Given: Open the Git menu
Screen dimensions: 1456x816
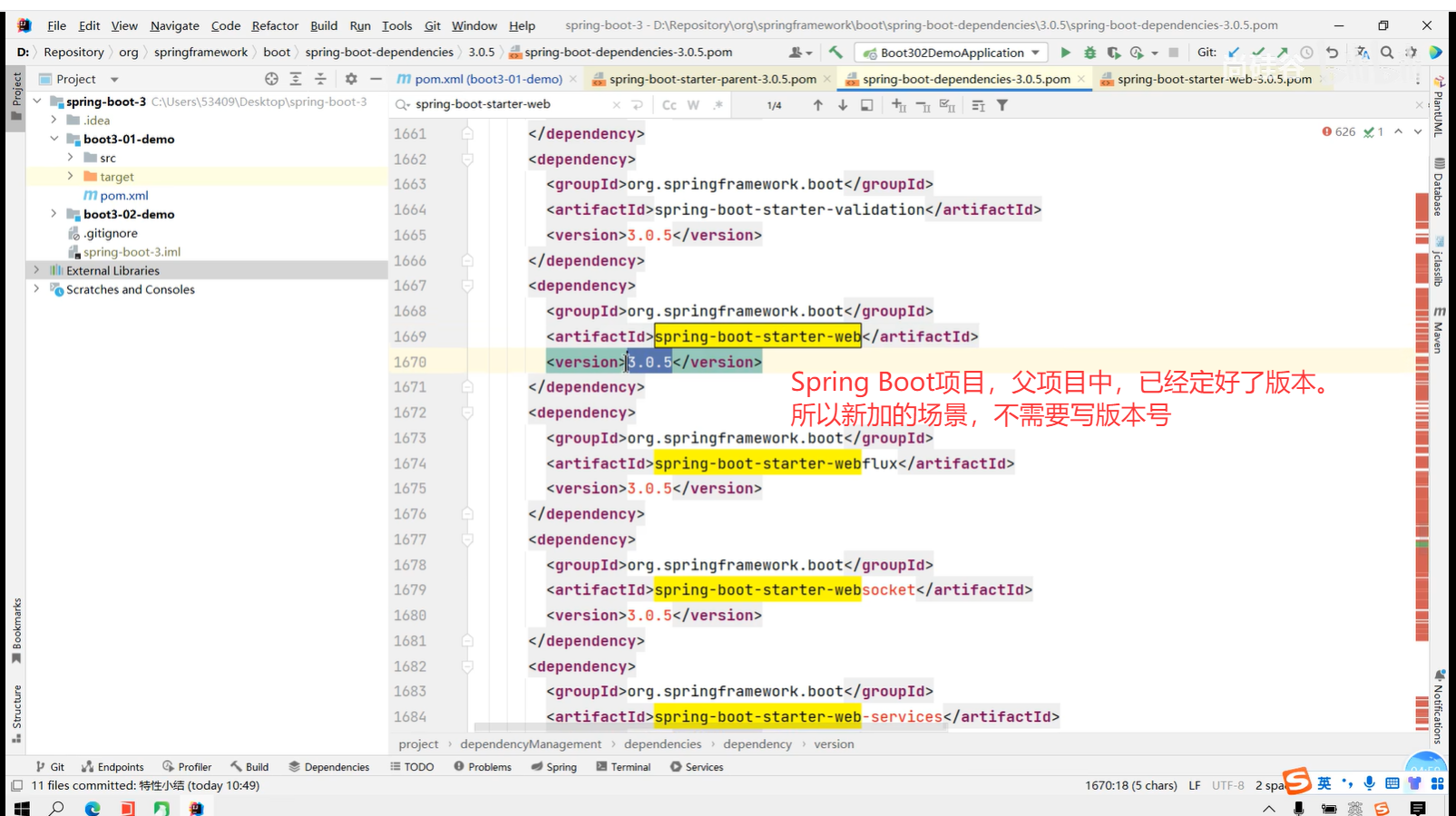Looking at the screenshot, I should (x=433, y=25).
